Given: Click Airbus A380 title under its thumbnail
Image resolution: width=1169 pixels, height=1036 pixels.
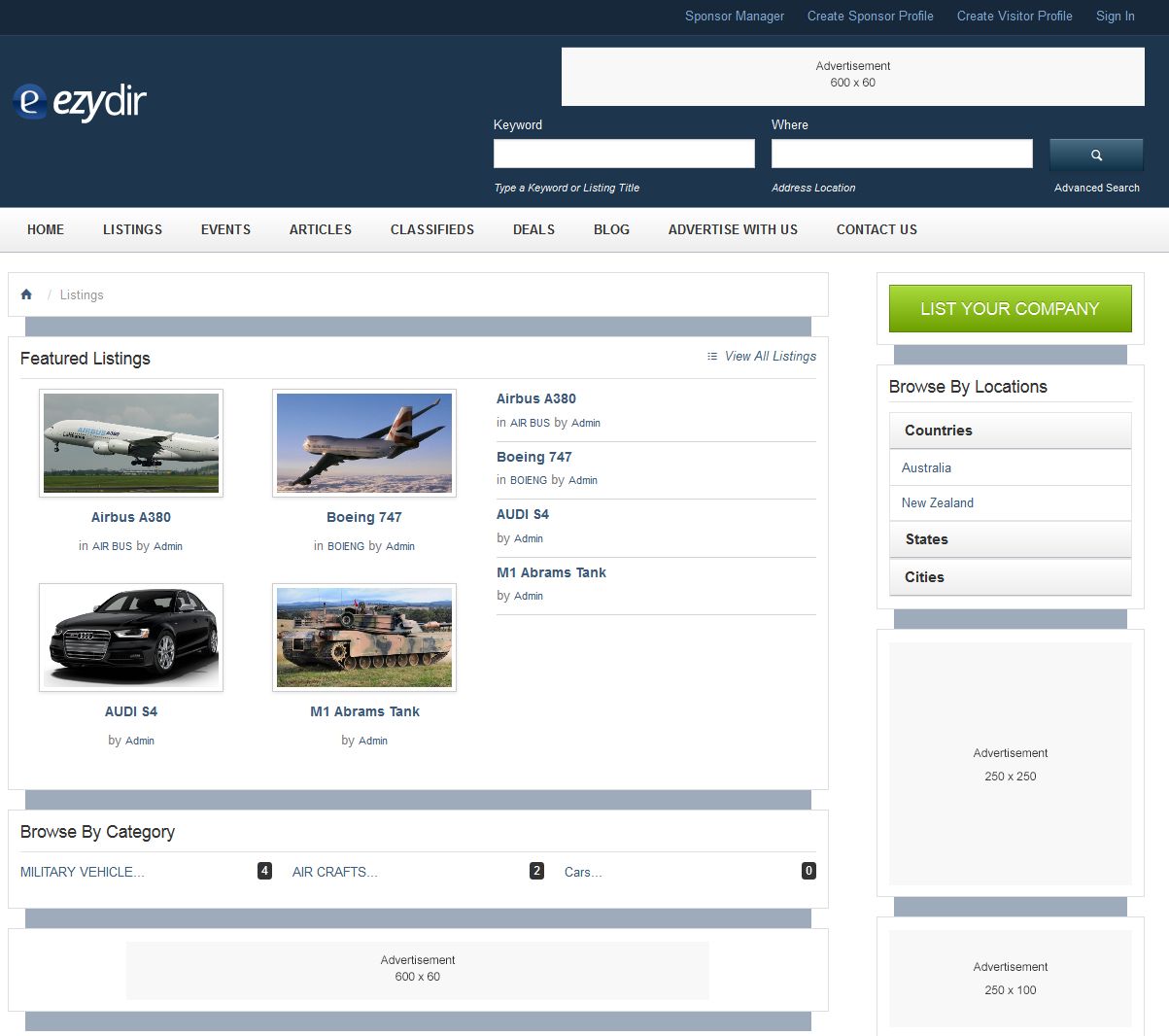Looking at the screenshot, I should tap(131, 517).
